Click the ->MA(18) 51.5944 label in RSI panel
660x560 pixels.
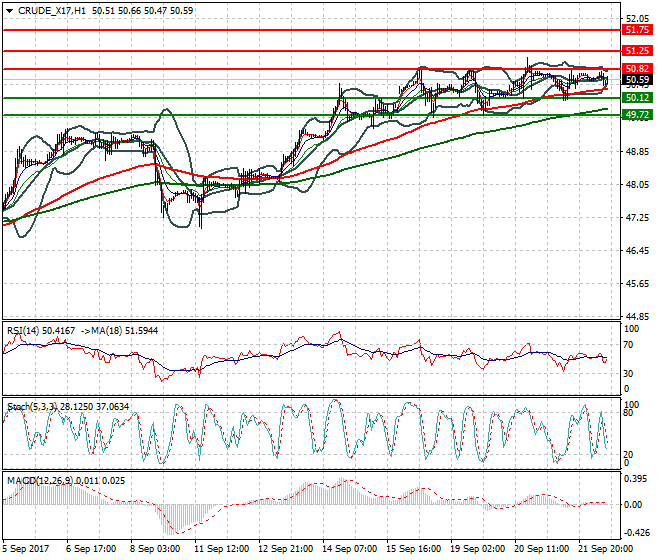click(119, 331)
